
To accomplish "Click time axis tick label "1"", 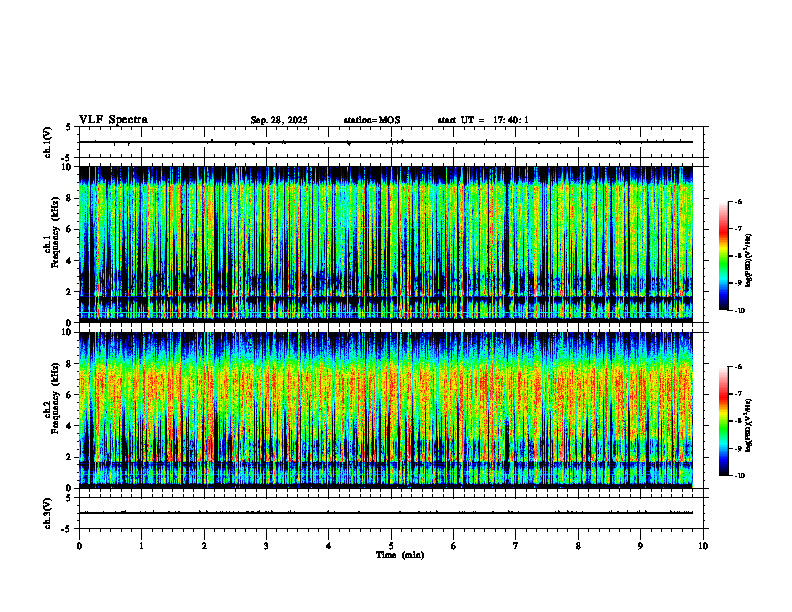I will pyautogui.click(x=141, y=546).
